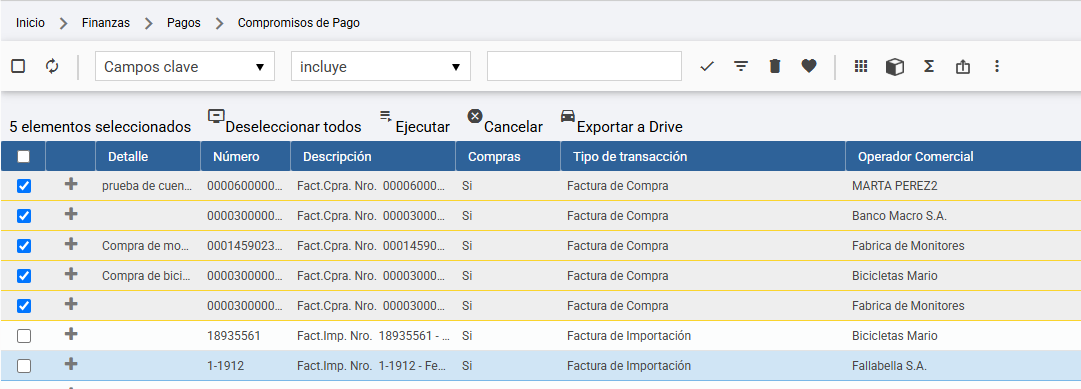Uncheck the Banco Macro S.A. row checkbox
This screenshot has width=1081, height=389.
point(23,216)
